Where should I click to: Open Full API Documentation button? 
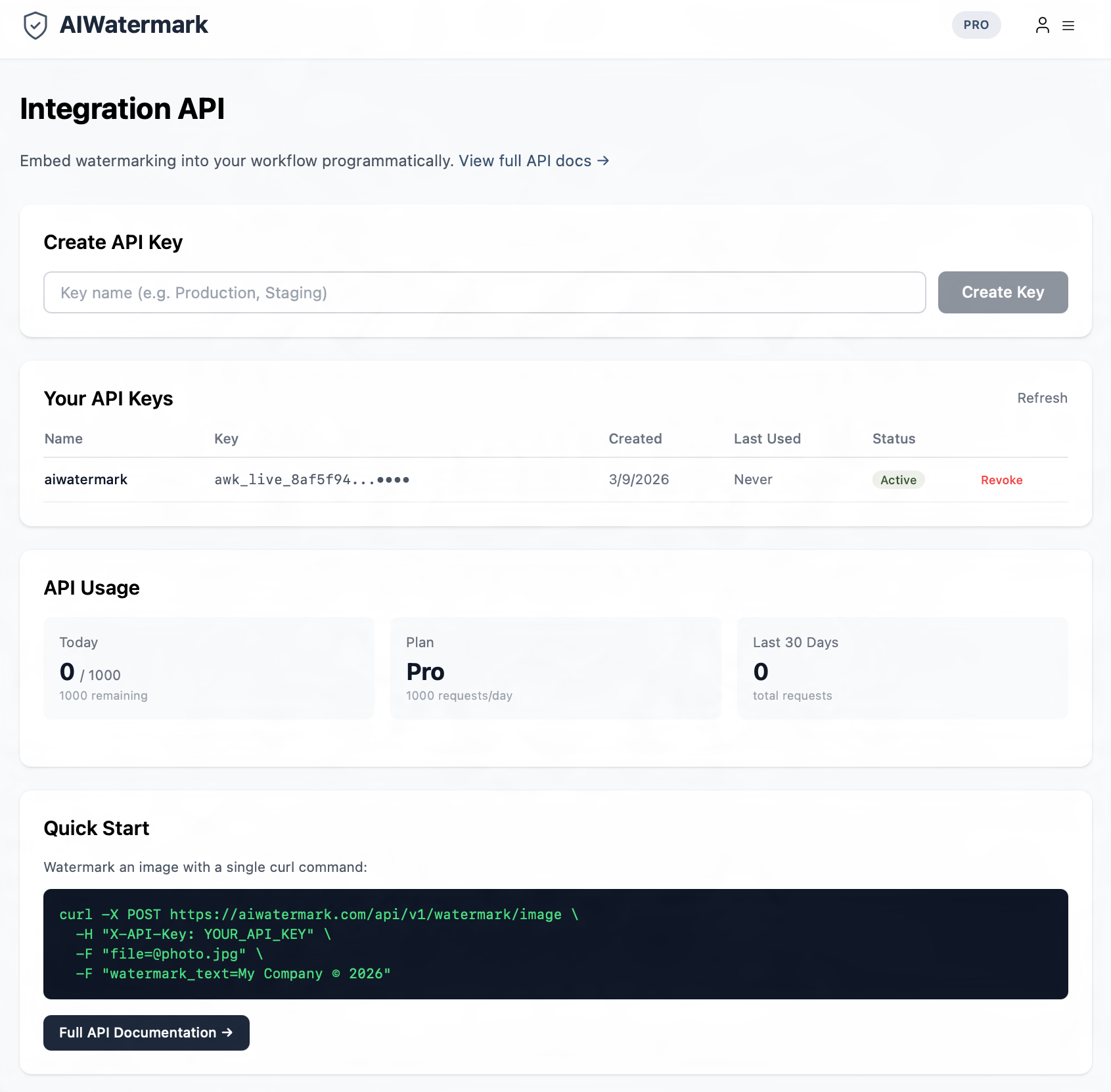(147, 1032)
